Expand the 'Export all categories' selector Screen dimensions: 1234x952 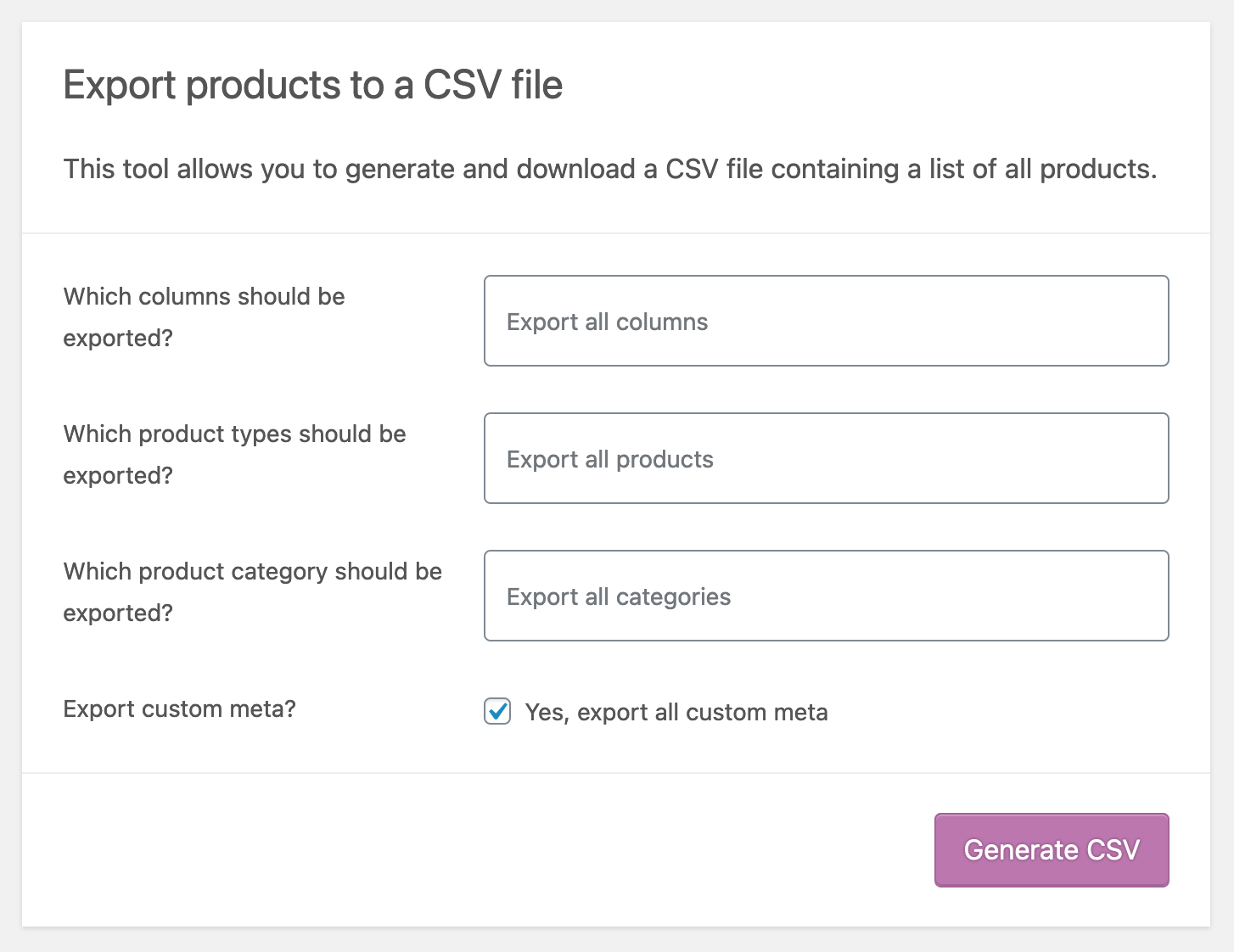(825, 596)
